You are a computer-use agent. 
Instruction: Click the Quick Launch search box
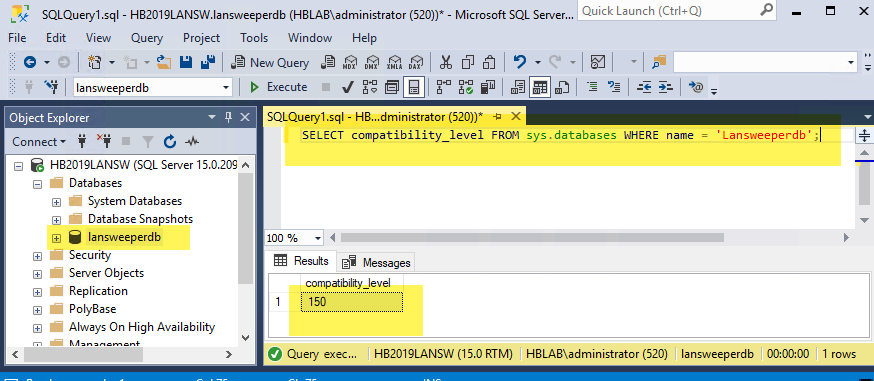[677, 11]
